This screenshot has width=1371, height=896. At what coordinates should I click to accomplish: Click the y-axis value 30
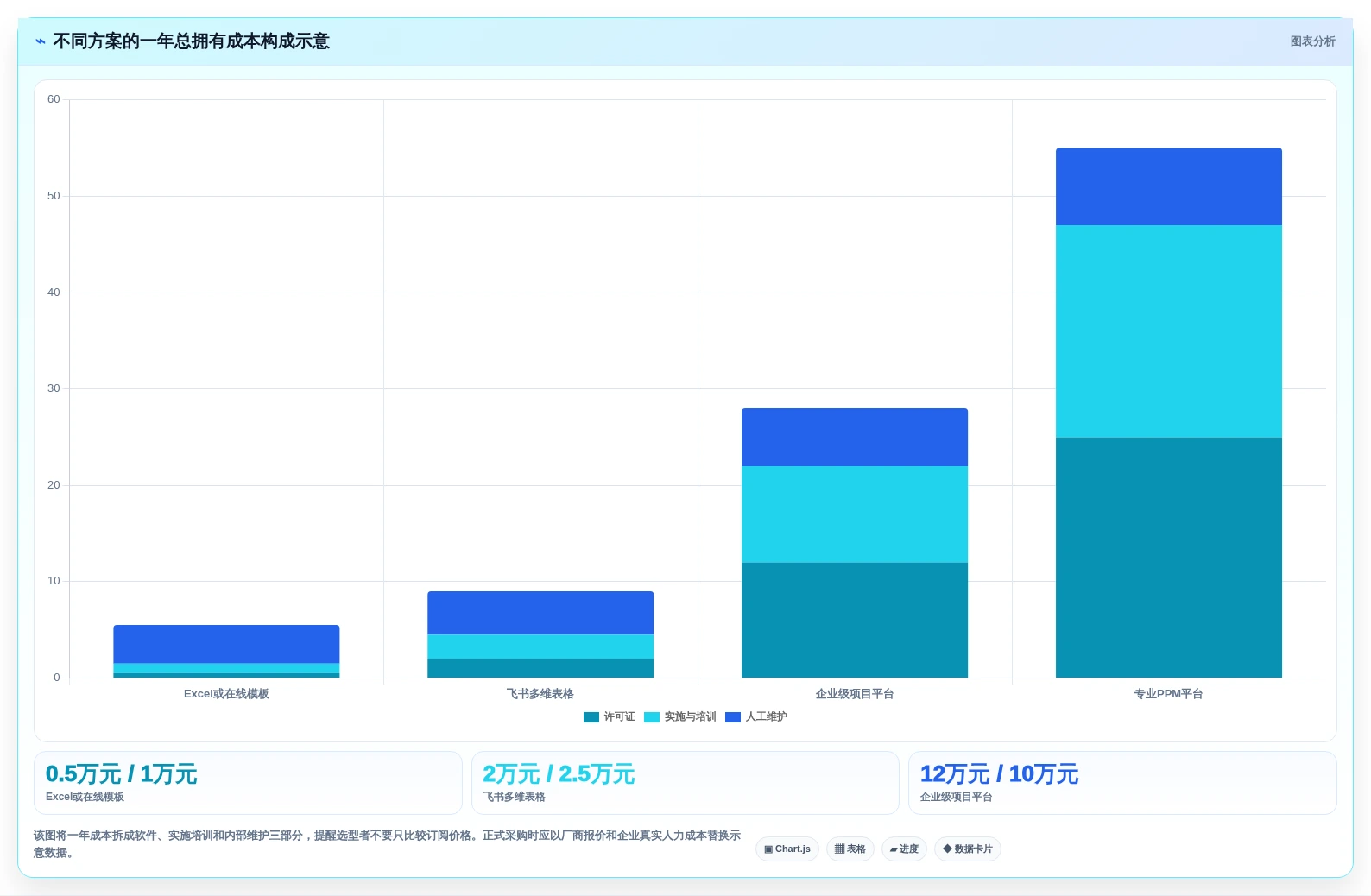click(x=54, y=388)
